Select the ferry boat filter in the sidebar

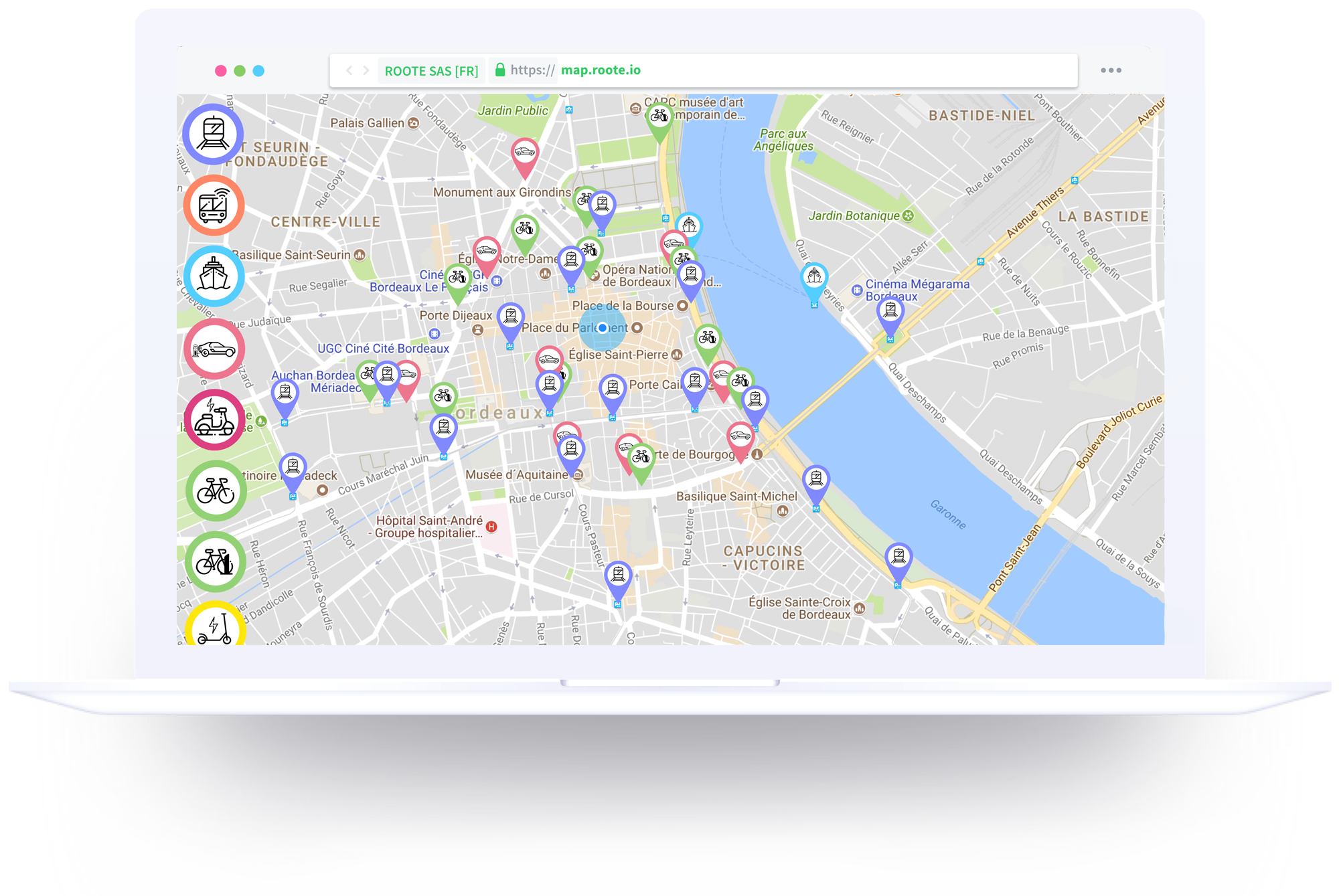pyautogui.click(x=214, y=276)
